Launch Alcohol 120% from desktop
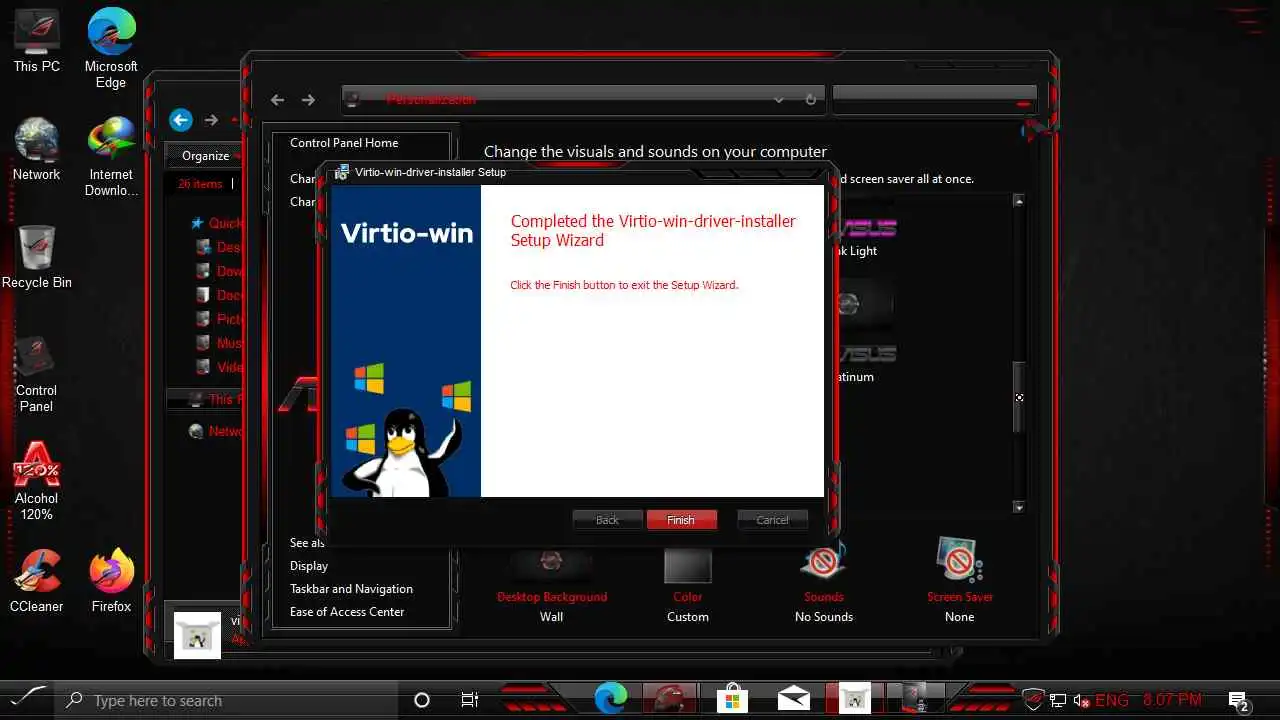Viewport: 1280px width, 720px height. [37, 481]
